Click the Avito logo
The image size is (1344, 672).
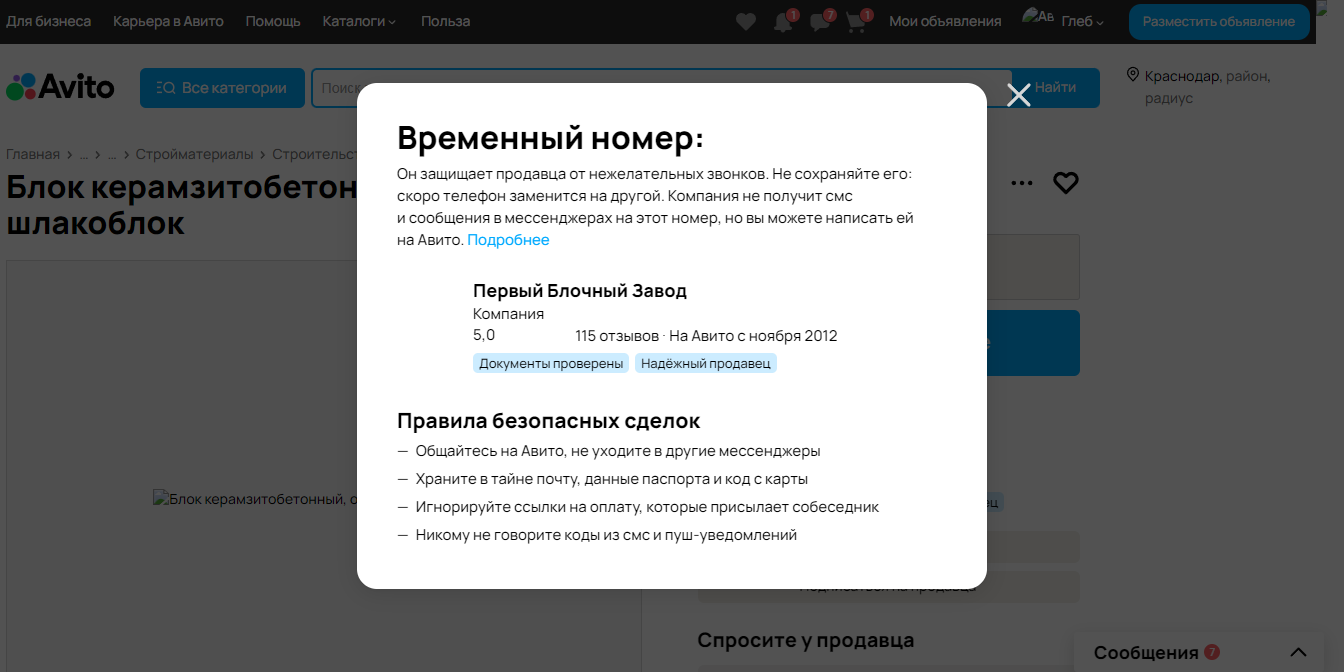tap(60, 87)
